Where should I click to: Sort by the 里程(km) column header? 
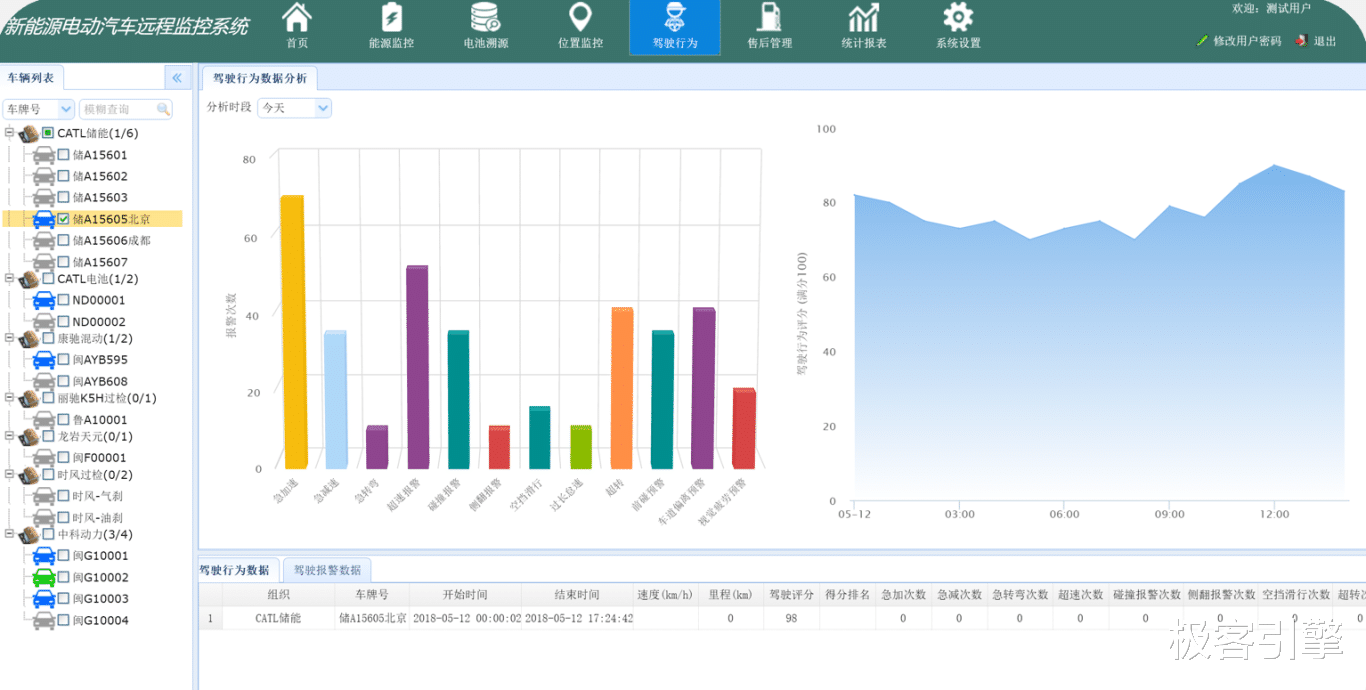click(x=730, y=594)
